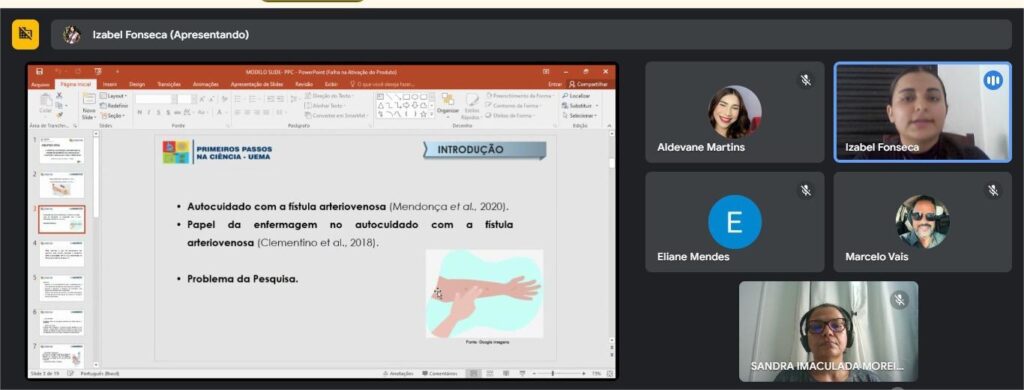Viewport: 1024px width, 390px height.
Task: Click the PowerPoint save icon
Action: click(x=40, y=71)
